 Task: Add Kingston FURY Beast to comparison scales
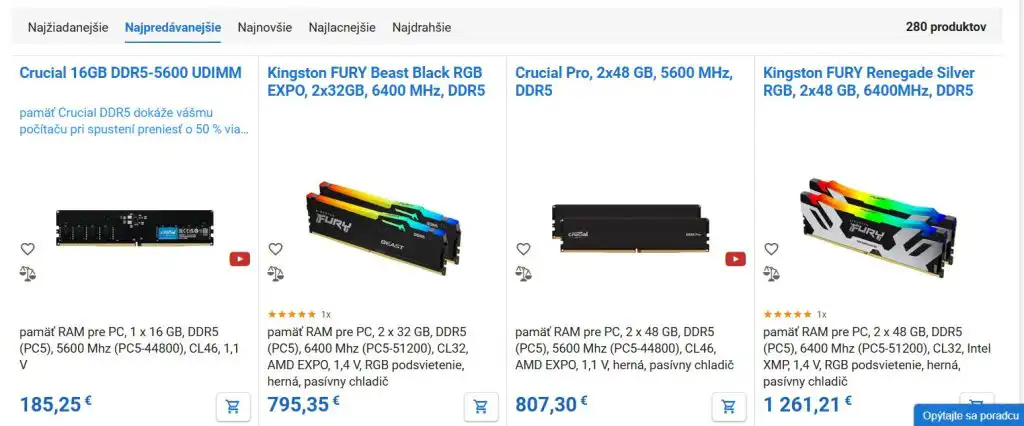[x=276, y=273]
